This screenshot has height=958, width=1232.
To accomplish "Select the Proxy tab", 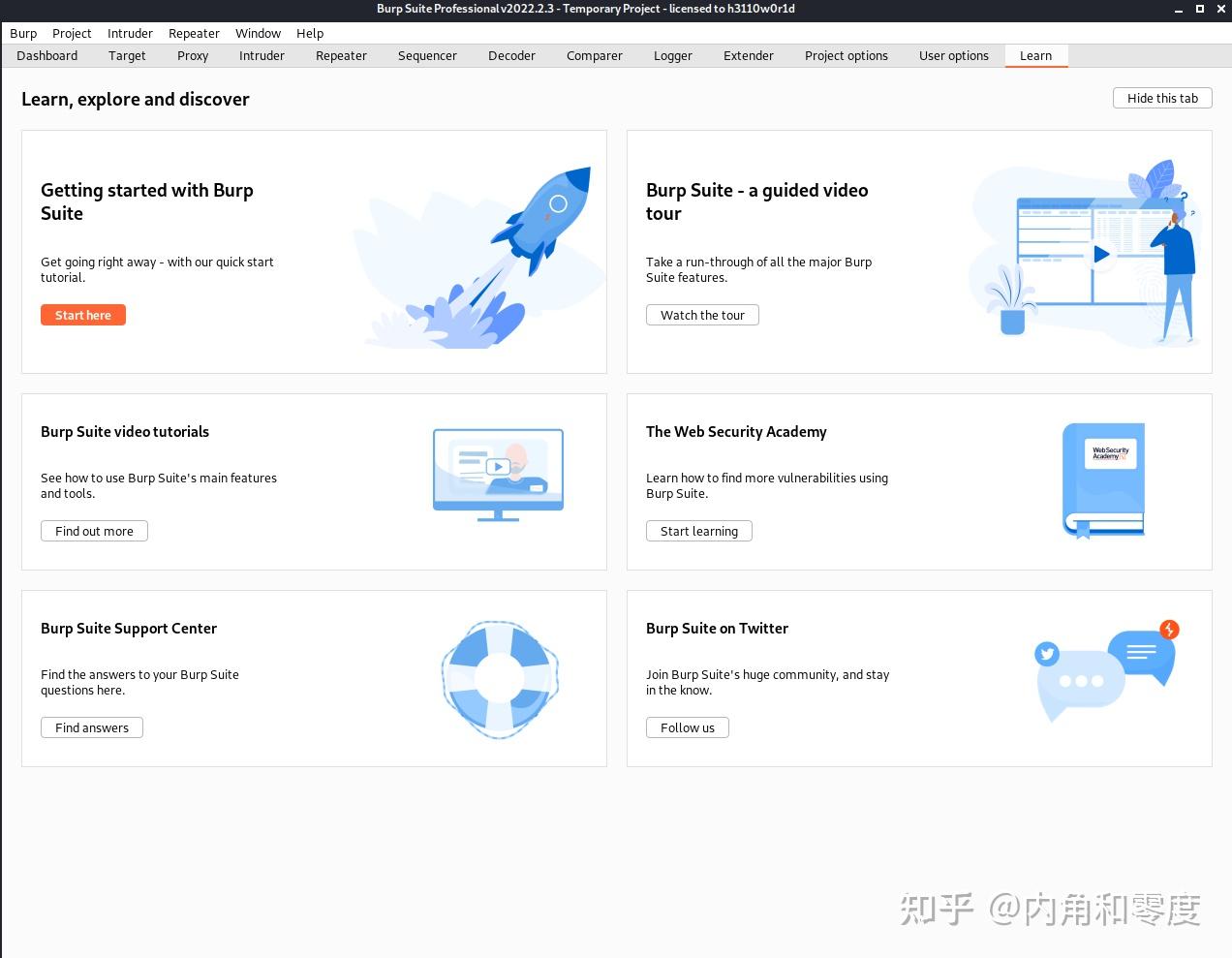I will pyautogui.click(x=192, y=55).
